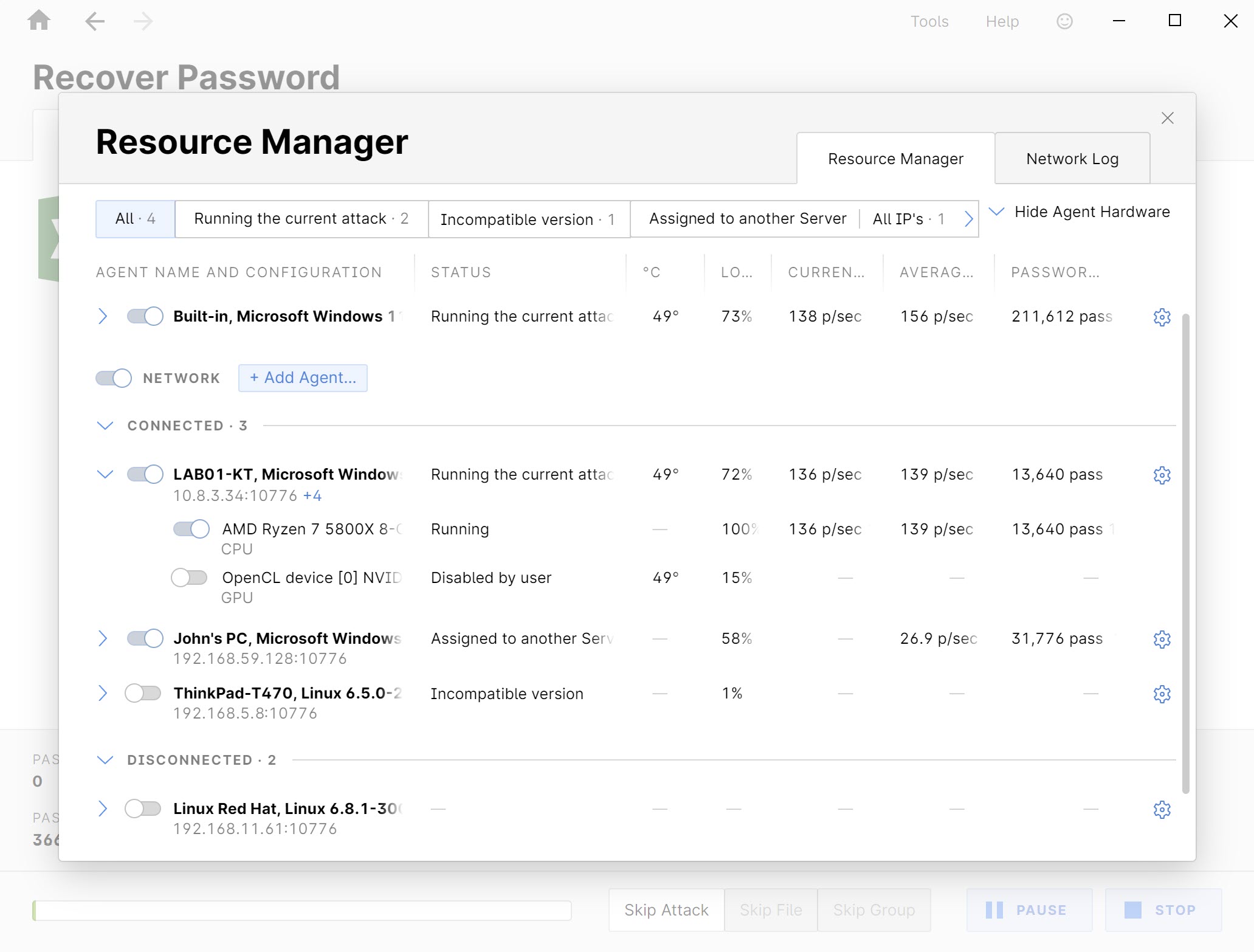Image resolution: width=1254 pixels, height=952 pixels.
Task: Open settings gear for LAB01-KT agent
Action: coord(1162,475)
